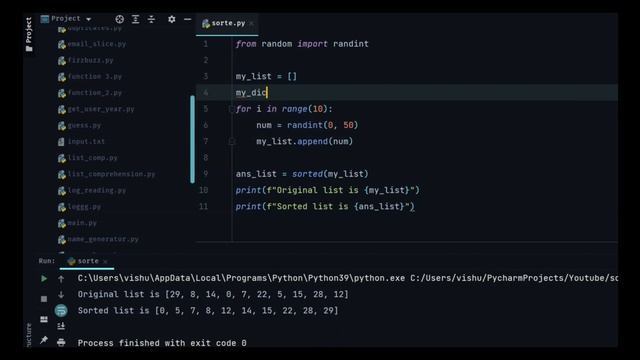Locate the opened file in the Project tree
Viewport: 640px width, 360px height.
click(120, 19)
